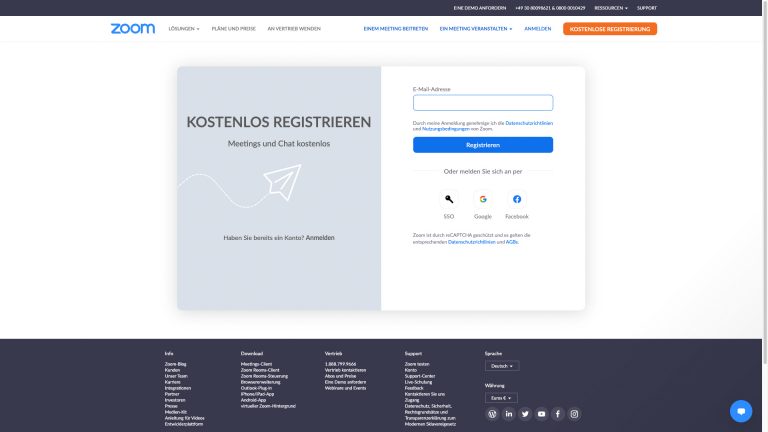The height and width of the screenshot is (432, 768).
Task: Click the page vertical scrollbar
Action: point(765,181)
